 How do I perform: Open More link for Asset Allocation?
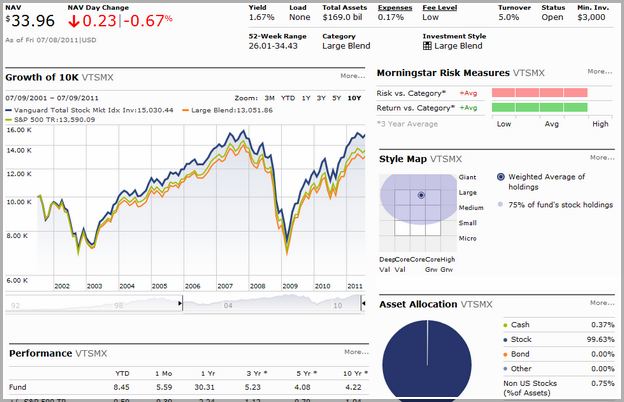click(602, 303)
